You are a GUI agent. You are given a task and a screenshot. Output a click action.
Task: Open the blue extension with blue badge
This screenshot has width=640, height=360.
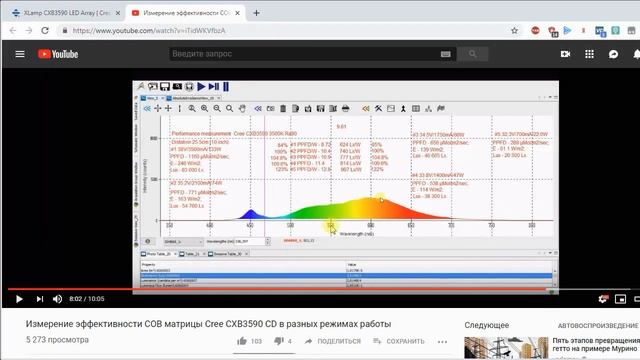600,31
